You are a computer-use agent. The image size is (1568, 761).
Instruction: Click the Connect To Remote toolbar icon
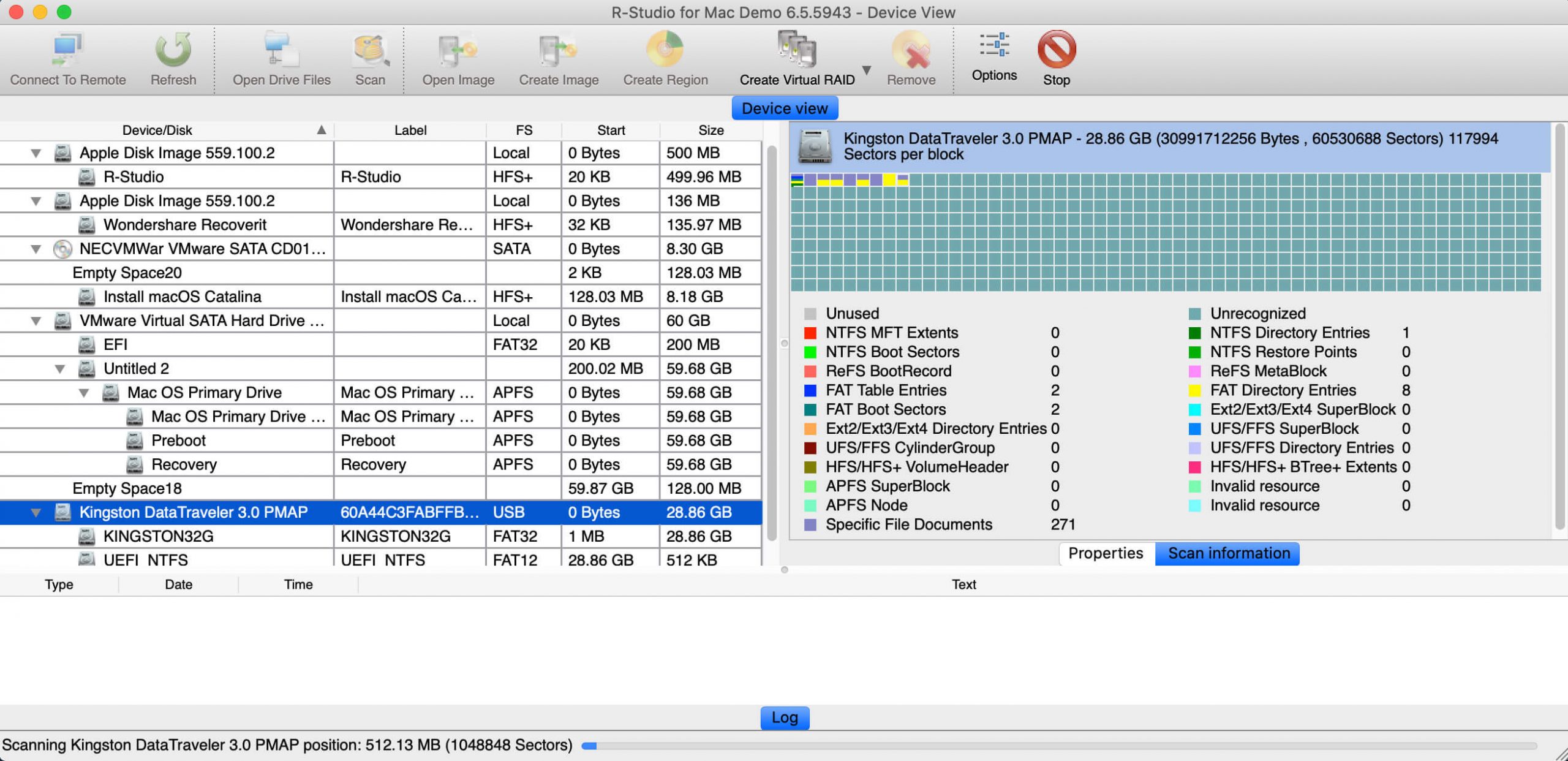(67, 50)
